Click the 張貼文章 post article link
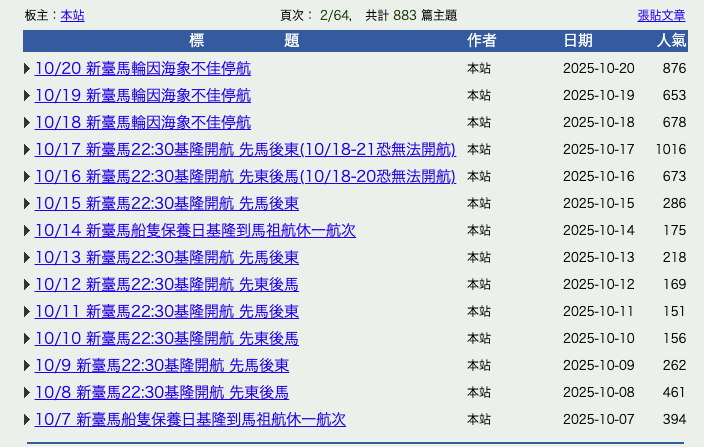704x447 pixels. [x=661, y=16]
